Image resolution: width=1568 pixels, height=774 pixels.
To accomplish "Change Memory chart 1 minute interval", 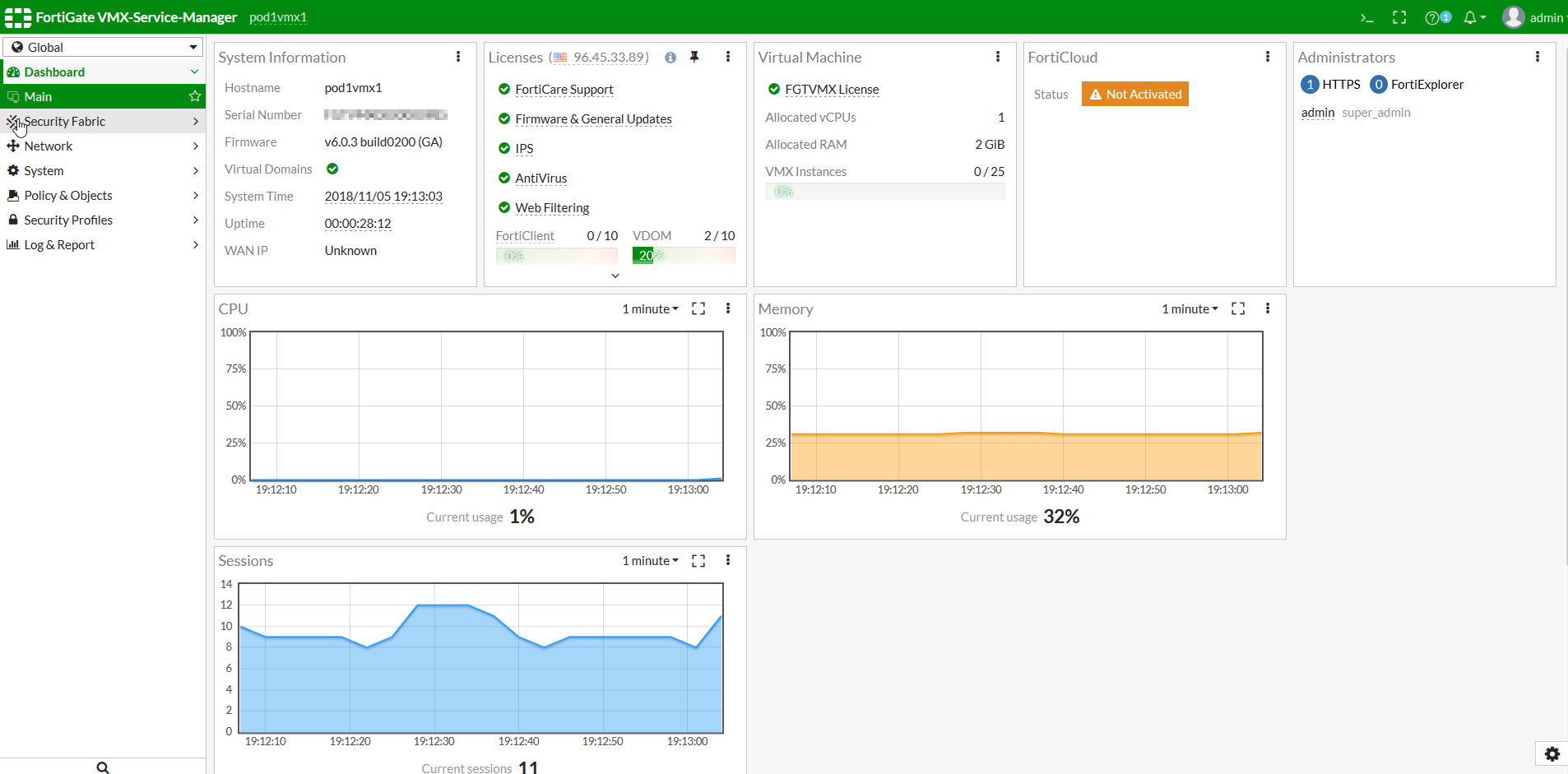I will (1190, 309).
